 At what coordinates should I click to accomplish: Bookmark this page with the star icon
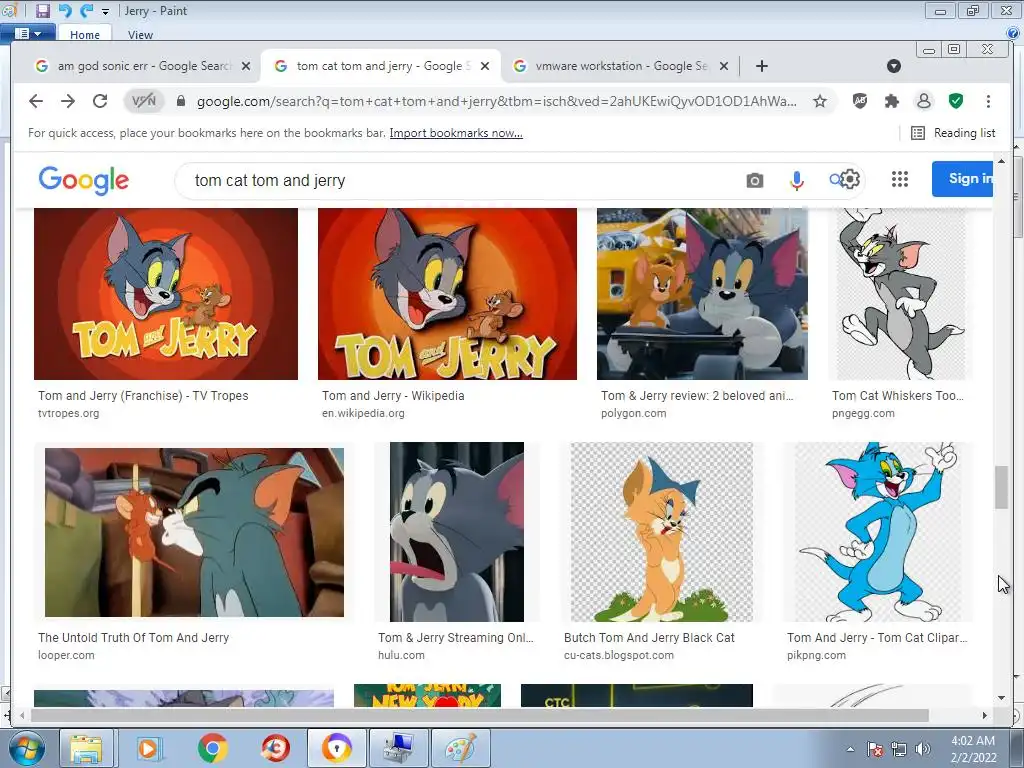click(820, 101)
